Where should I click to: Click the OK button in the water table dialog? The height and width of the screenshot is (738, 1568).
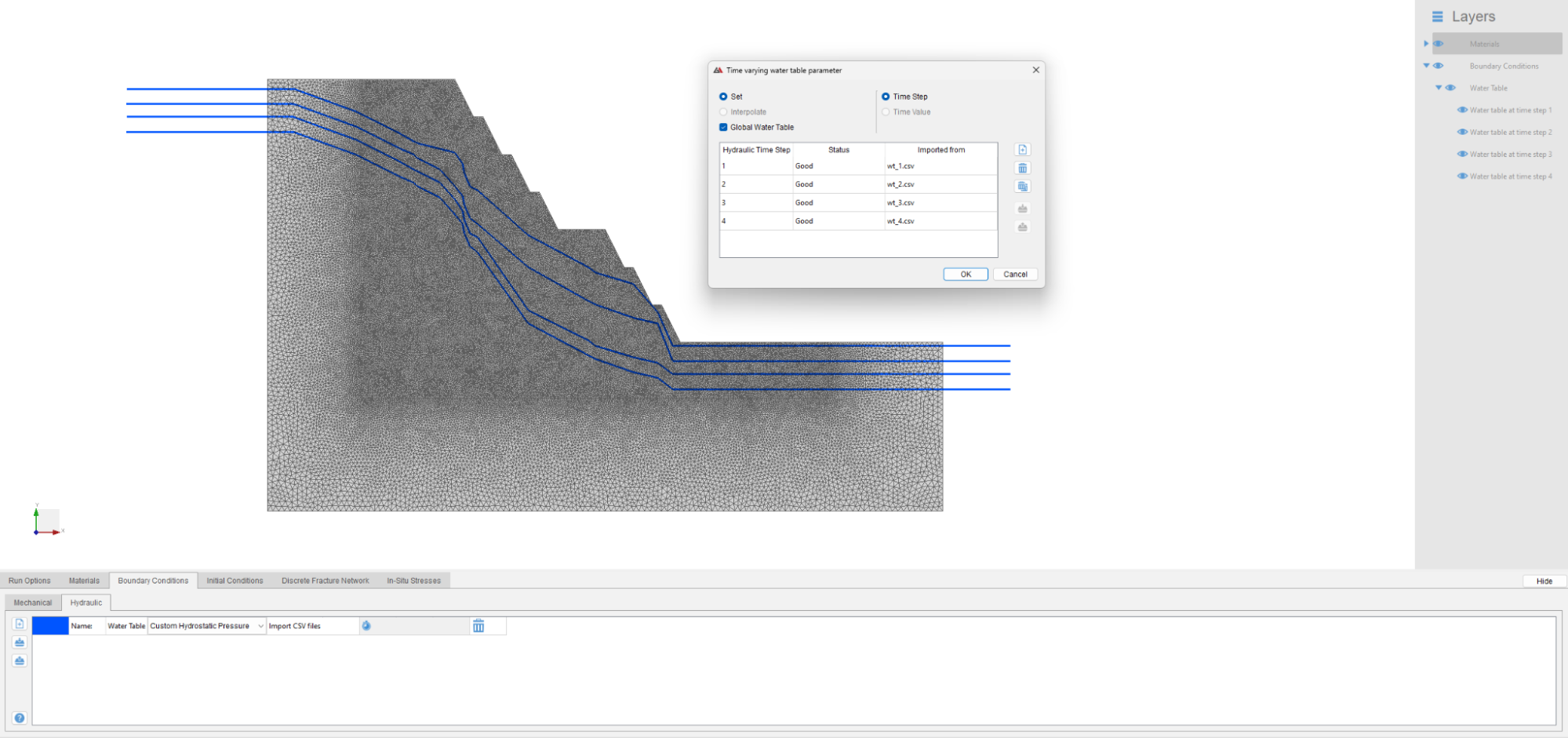[x=965, y=274]
